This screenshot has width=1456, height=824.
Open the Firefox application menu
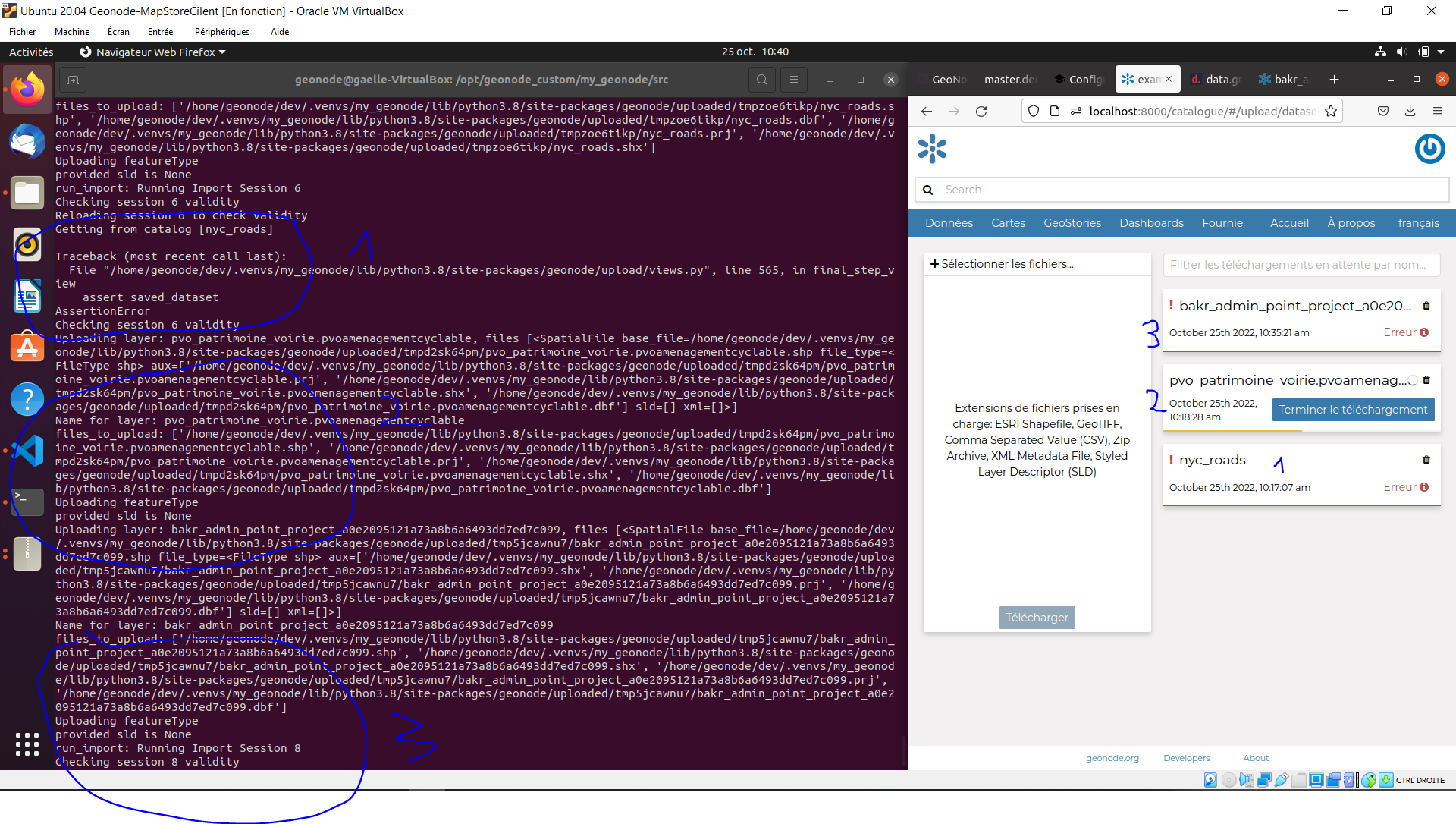point(1438,112)
